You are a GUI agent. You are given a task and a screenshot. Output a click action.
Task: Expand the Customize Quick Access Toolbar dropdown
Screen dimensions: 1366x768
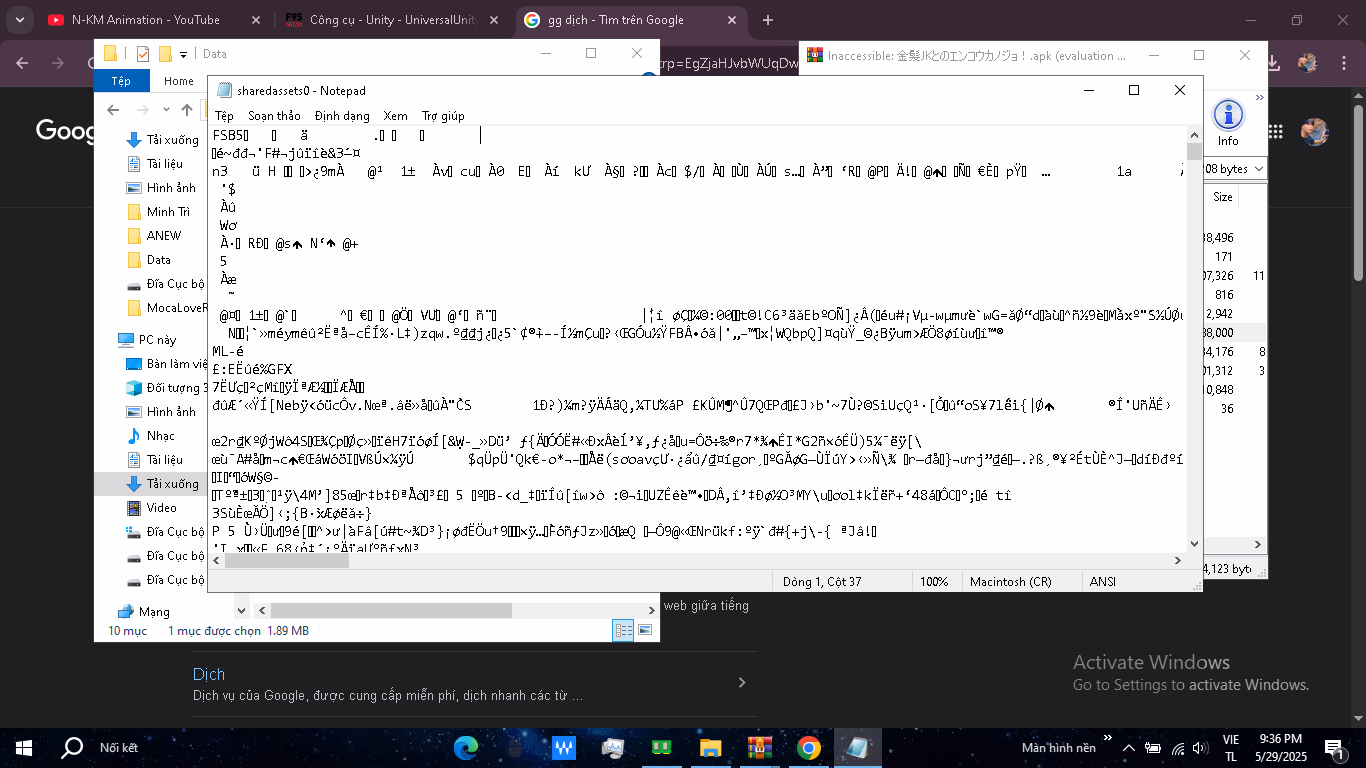(x=184, y=54)
